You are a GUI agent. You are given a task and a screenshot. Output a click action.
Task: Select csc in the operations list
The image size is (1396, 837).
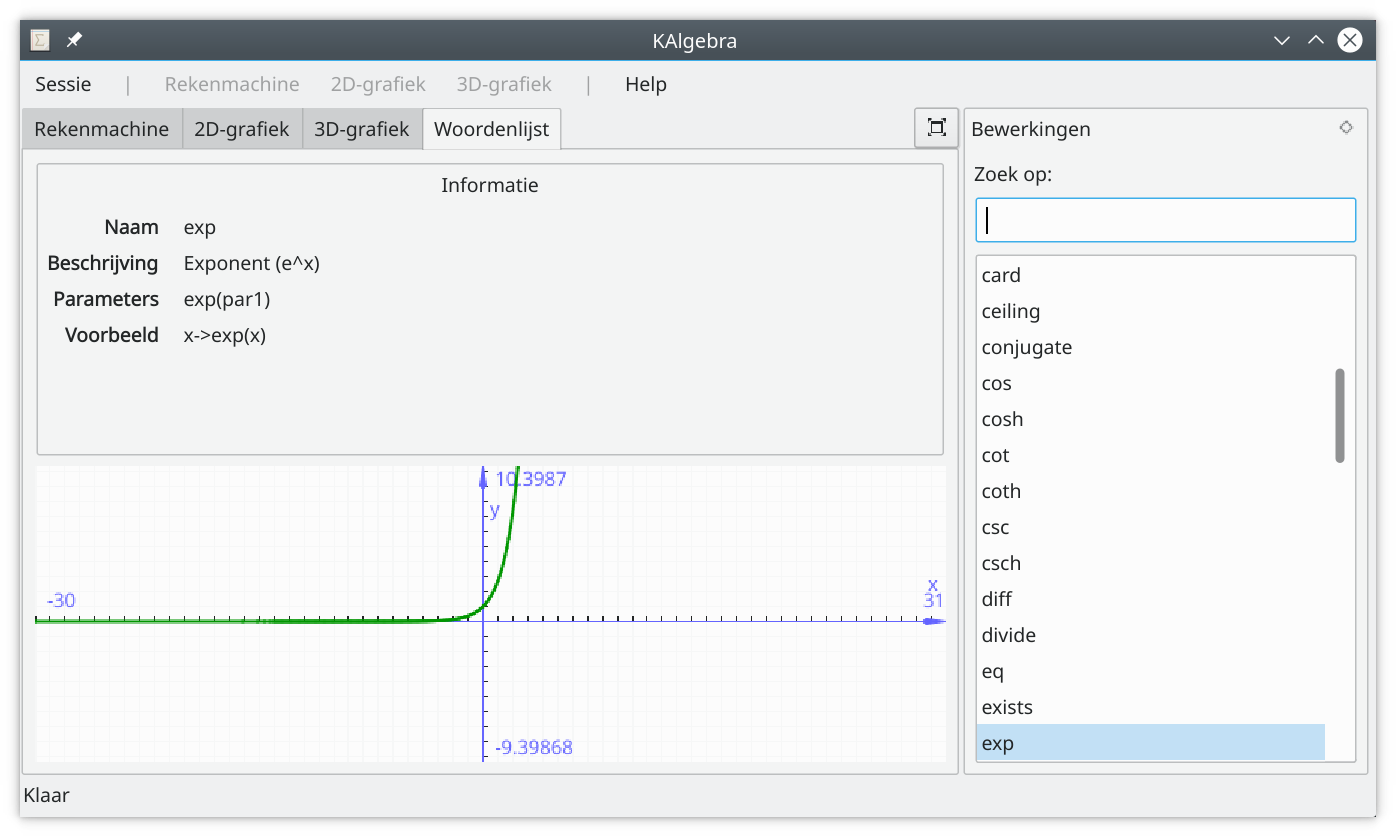click(1151, 527)
